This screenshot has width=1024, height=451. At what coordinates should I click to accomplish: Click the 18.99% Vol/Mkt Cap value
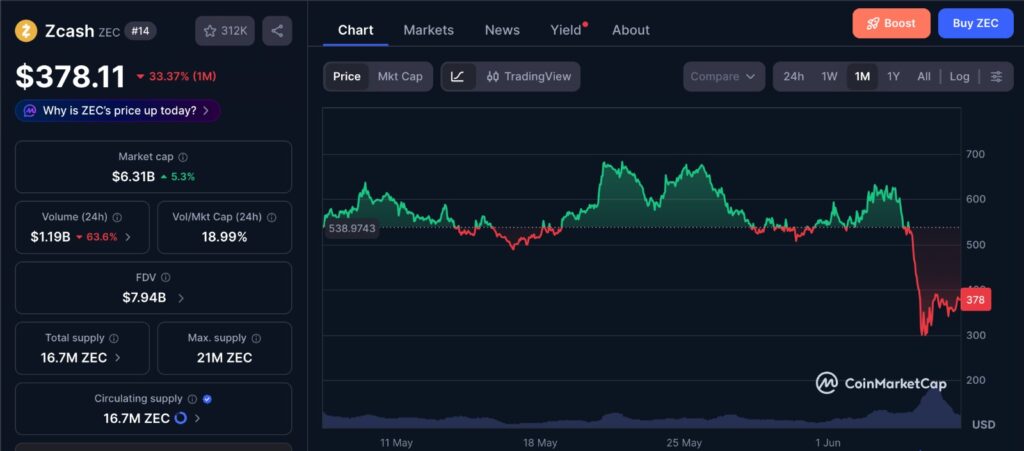pos(225,237)
